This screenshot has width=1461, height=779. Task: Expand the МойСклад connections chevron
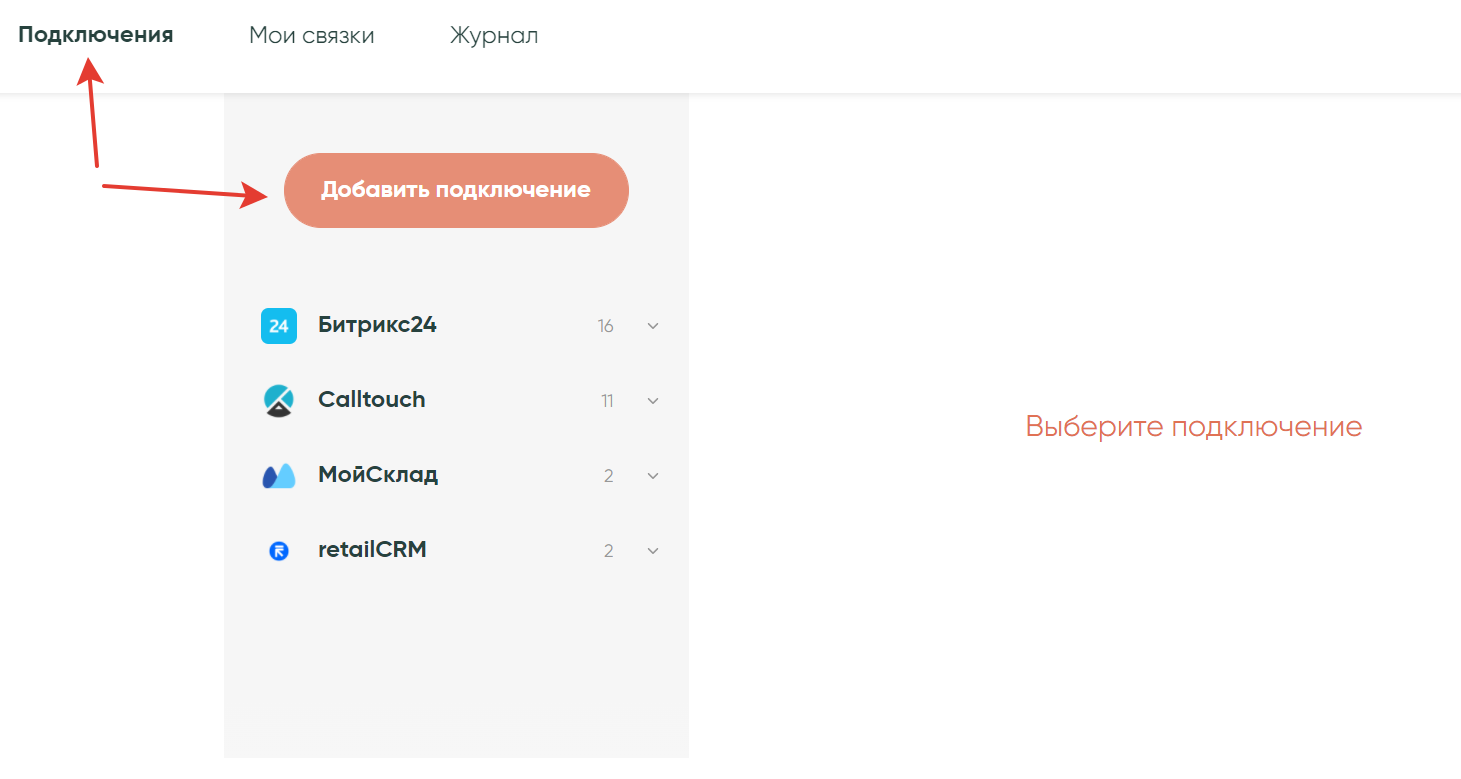tap(653, 476)
